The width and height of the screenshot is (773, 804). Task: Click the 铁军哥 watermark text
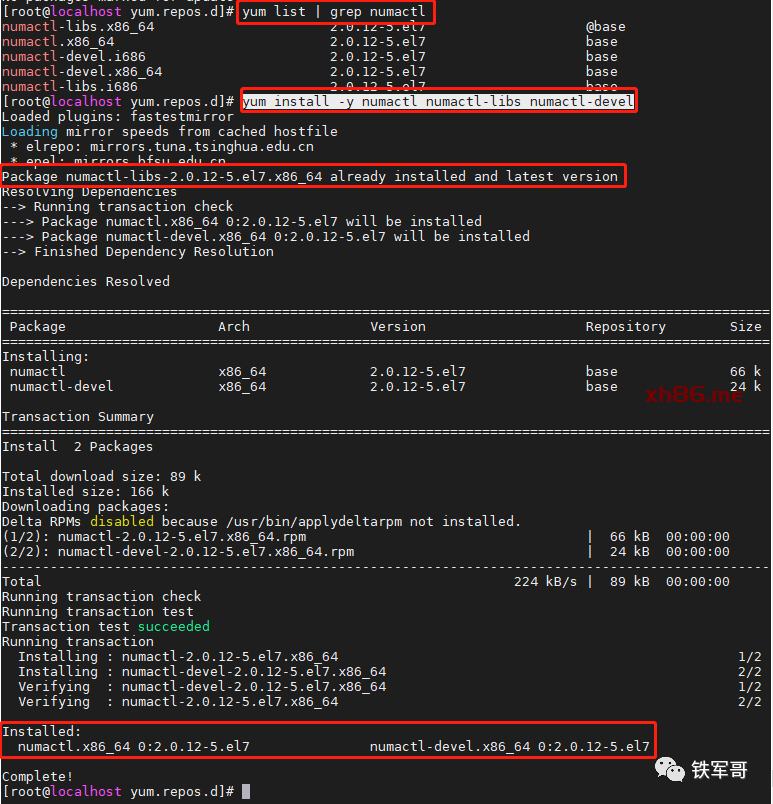(x=719, y=769)
